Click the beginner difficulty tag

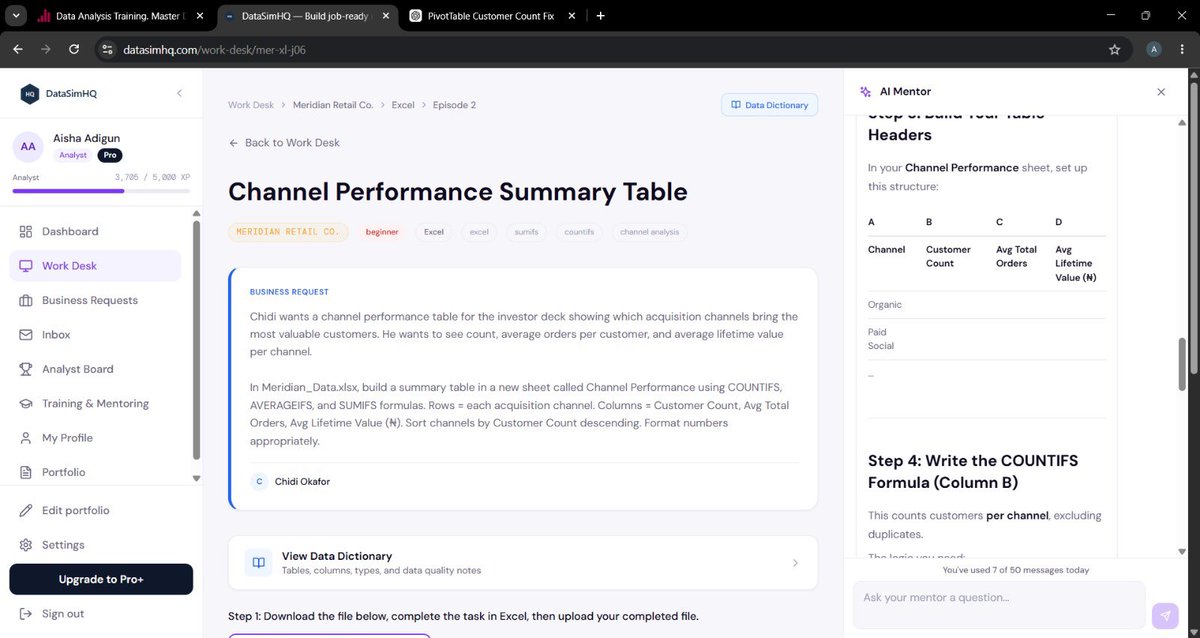click(x=382, y=232)
